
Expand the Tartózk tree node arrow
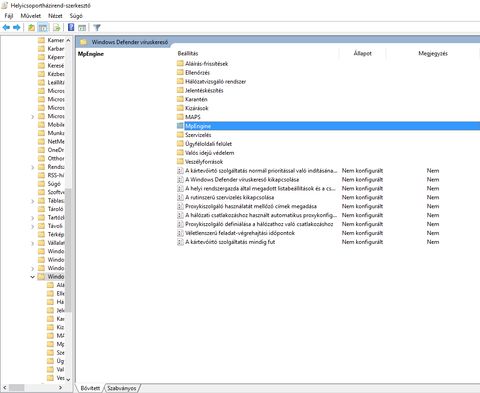33,218
